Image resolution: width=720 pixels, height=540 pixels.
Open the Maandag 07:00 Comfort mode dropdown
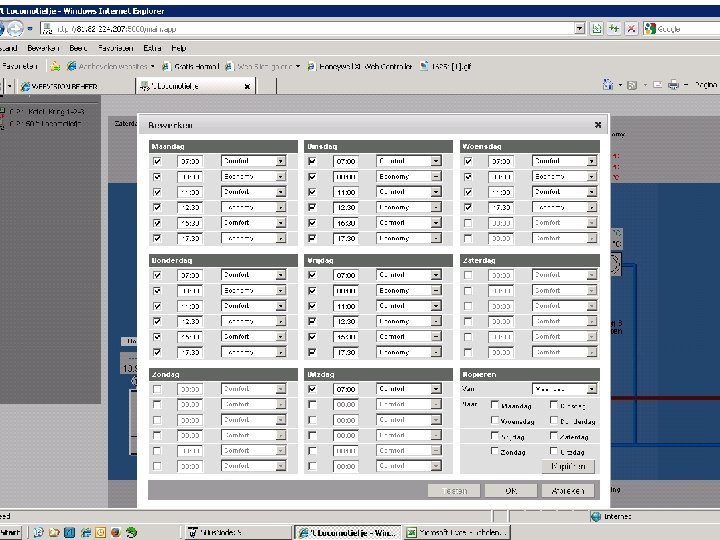click(253, 161)
